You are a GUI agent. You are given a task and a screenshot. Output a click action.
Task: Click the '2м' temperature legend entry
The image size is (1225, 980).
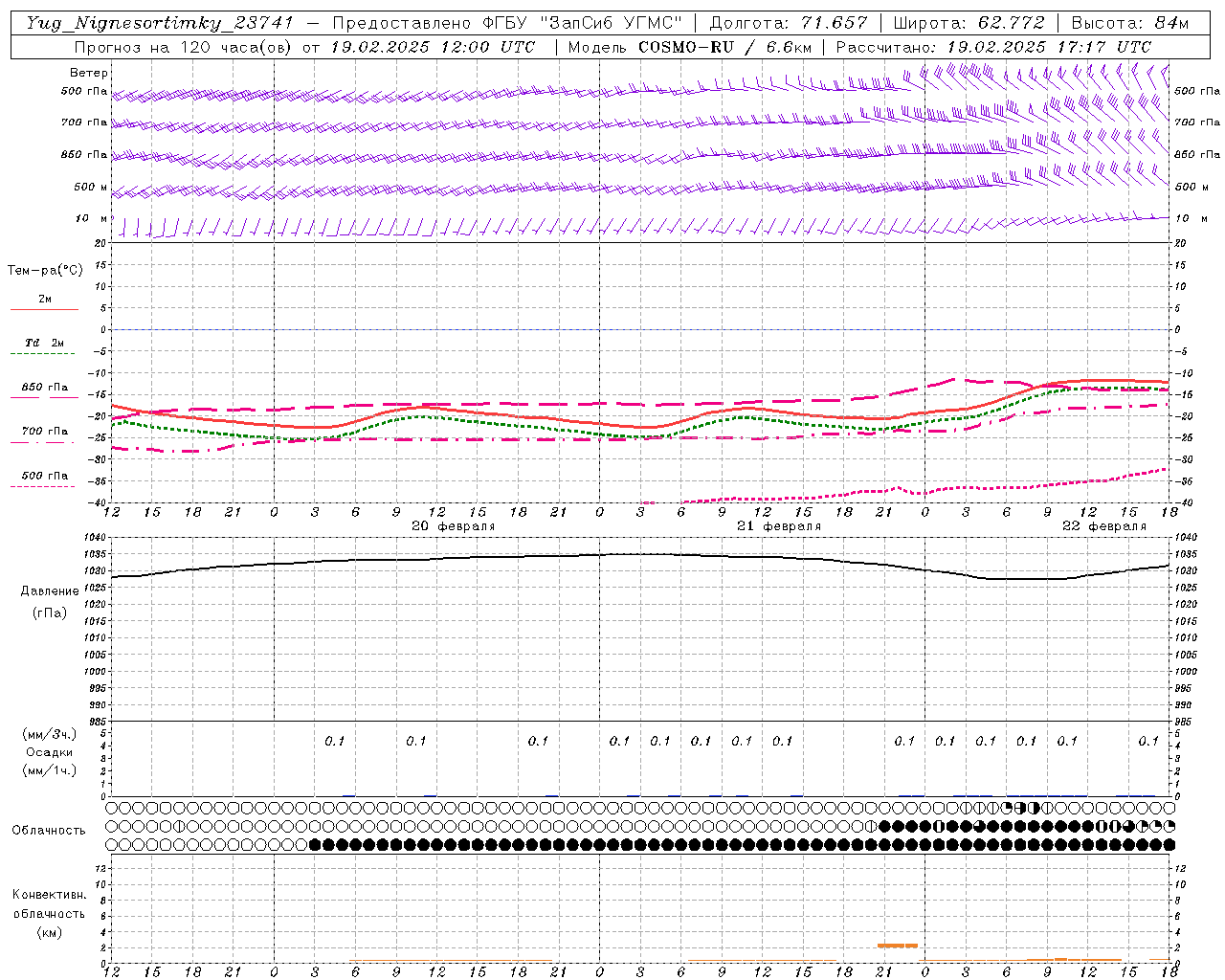click(x=45, y=299)
